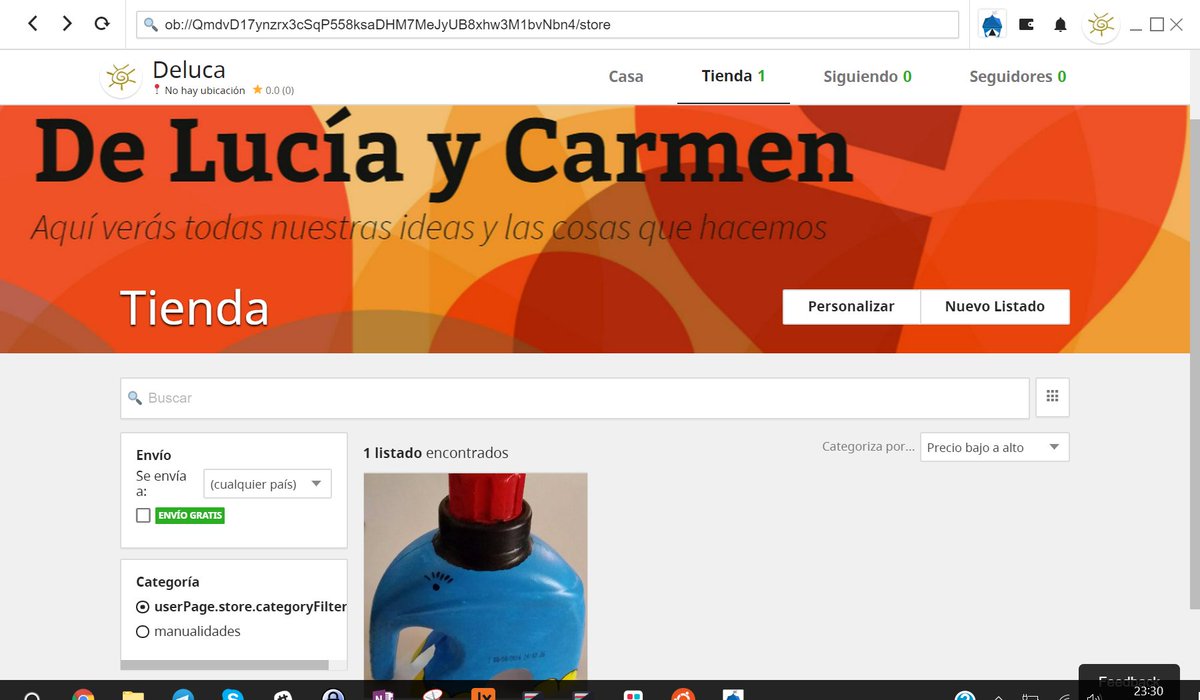
Task: Select the manualidades category radio
Action: (142, 632)
